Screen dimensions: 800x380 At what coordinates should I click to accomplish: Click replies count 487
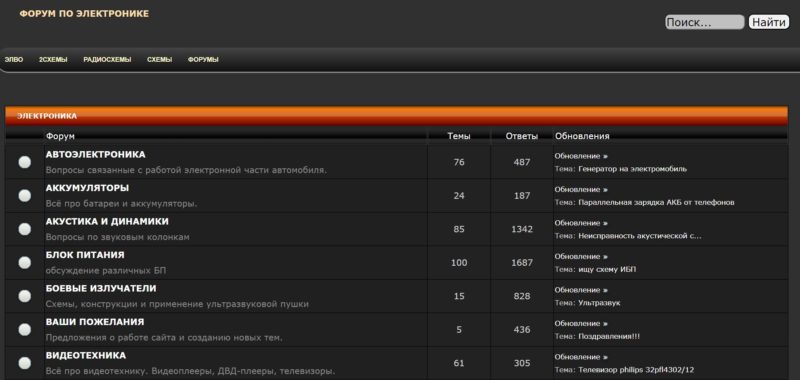pos(521,162)
